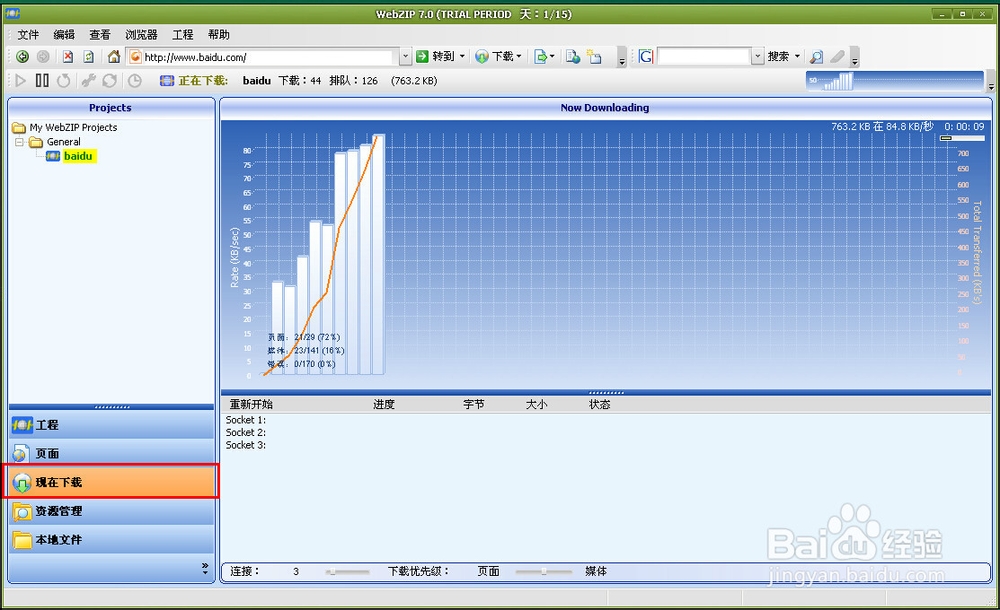
Task: Open the 编辑 menu
Action: [64, 34]
